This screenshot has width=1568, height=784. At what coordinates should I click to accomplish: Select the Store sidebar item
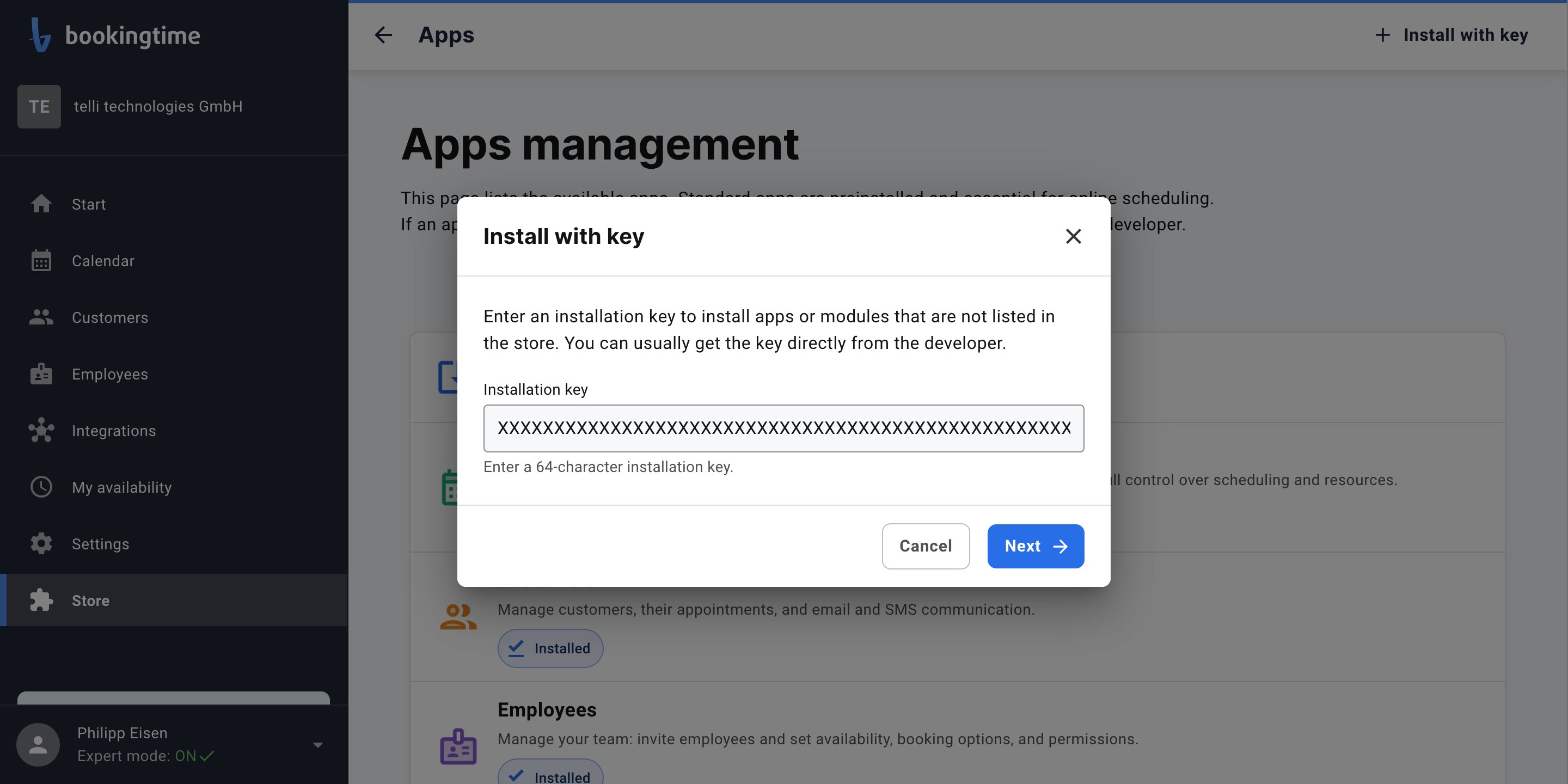click(174, 600)
